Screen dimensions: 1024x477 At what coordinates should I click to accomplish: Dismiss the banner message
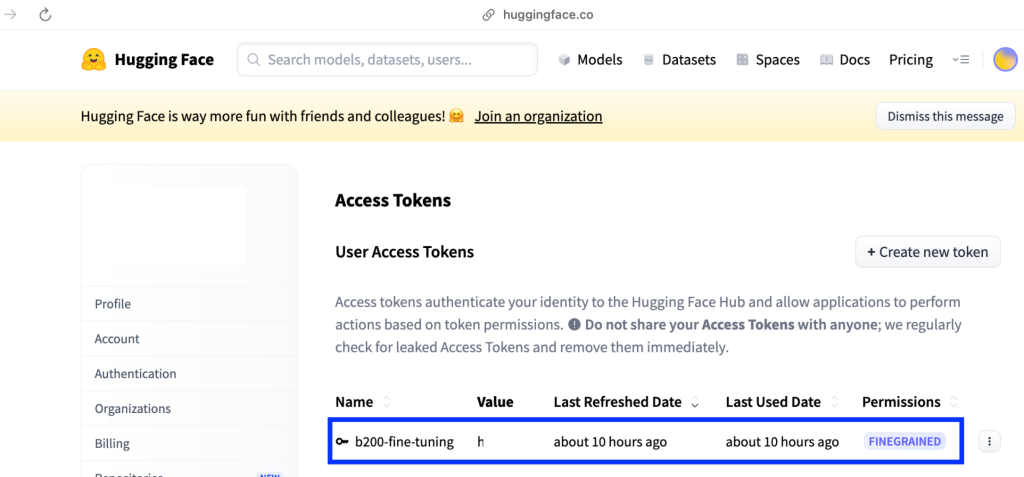[945, 116]
